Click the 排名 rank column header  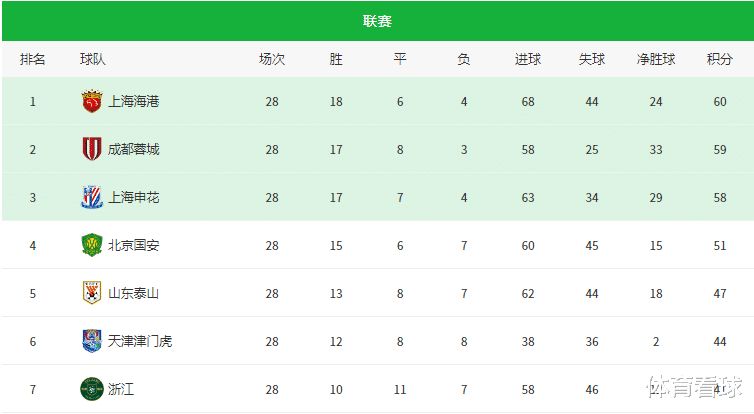33,59
